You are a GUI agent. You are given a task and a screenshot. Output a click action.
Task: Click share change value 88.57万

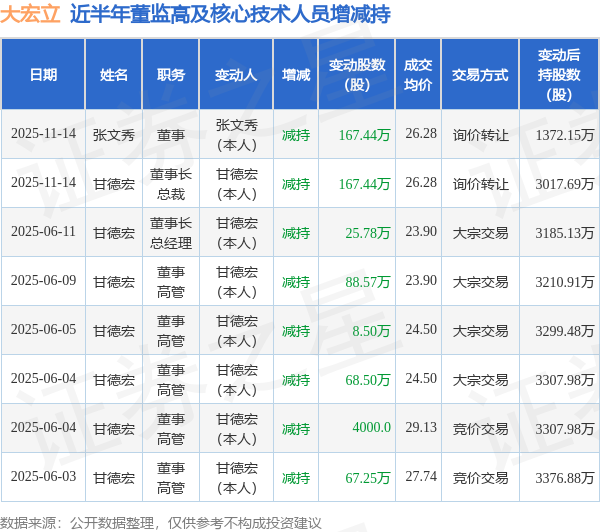(x=368, y=282)
